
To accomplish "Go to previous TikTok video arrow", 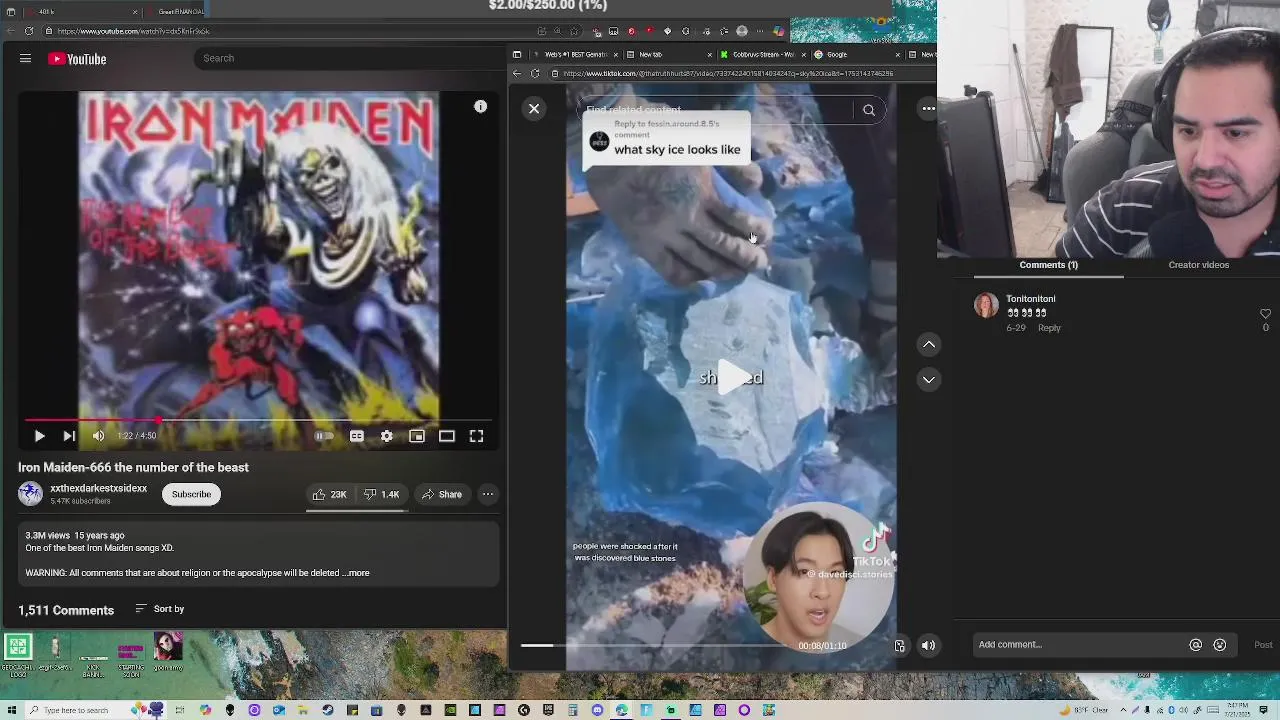I will pos(929,344).
